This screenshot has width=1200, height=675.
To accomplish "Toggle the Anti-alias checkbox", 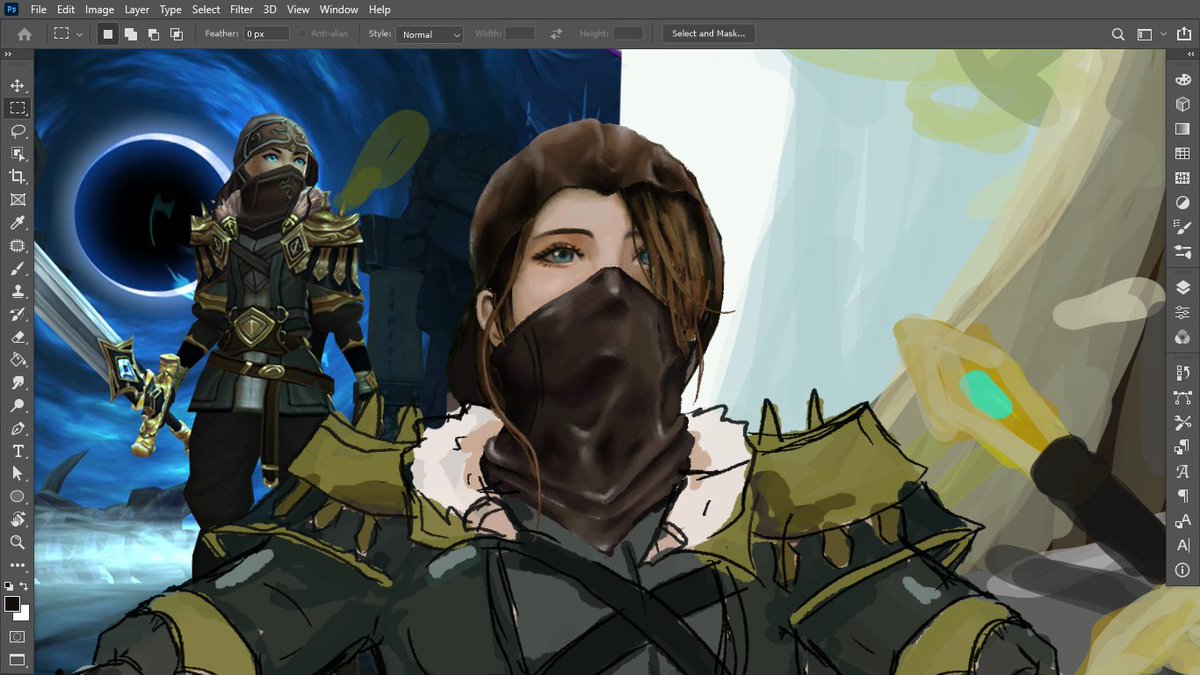I will point(303,34).
